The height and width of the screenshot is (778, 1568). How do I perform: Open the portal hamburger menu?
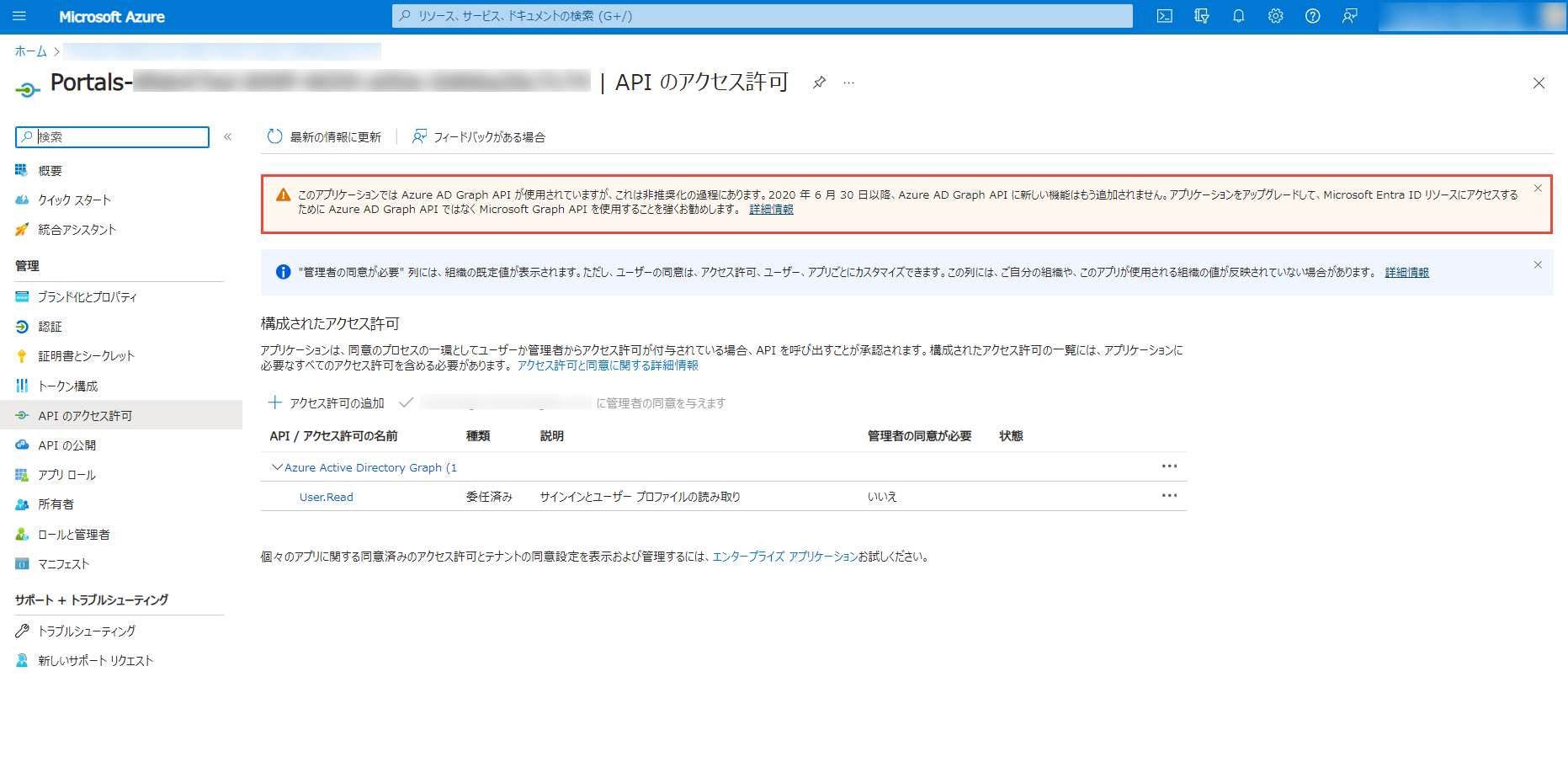tap(19, 16)
